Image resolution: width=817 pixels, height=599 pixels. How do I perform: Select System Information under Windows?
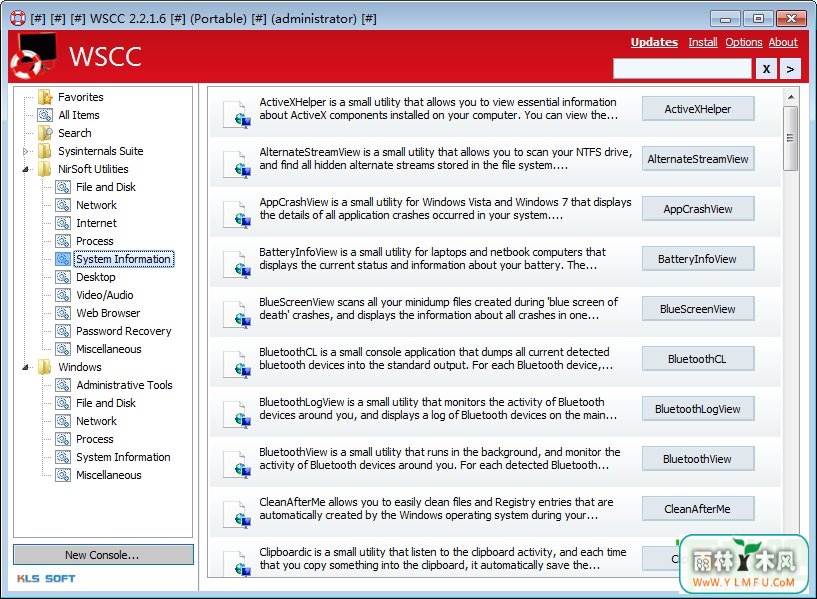click(123, 457)
